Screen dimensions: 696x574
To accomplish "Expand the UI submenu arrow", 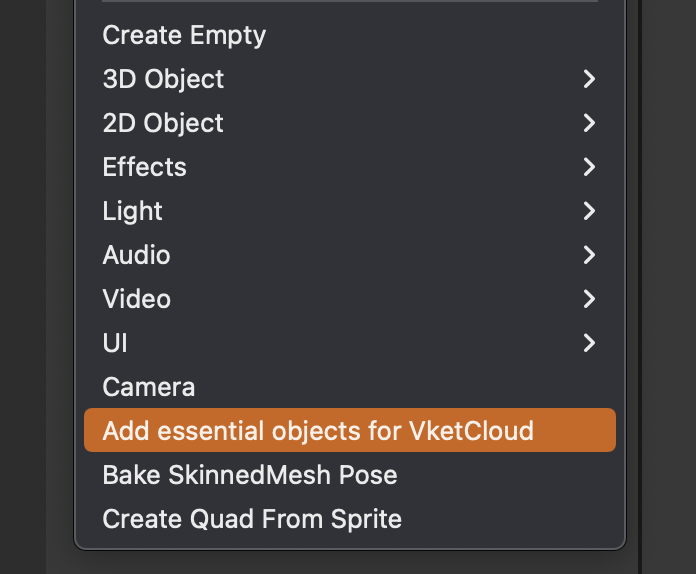I will pyautogui.click(x=589, y=343).
